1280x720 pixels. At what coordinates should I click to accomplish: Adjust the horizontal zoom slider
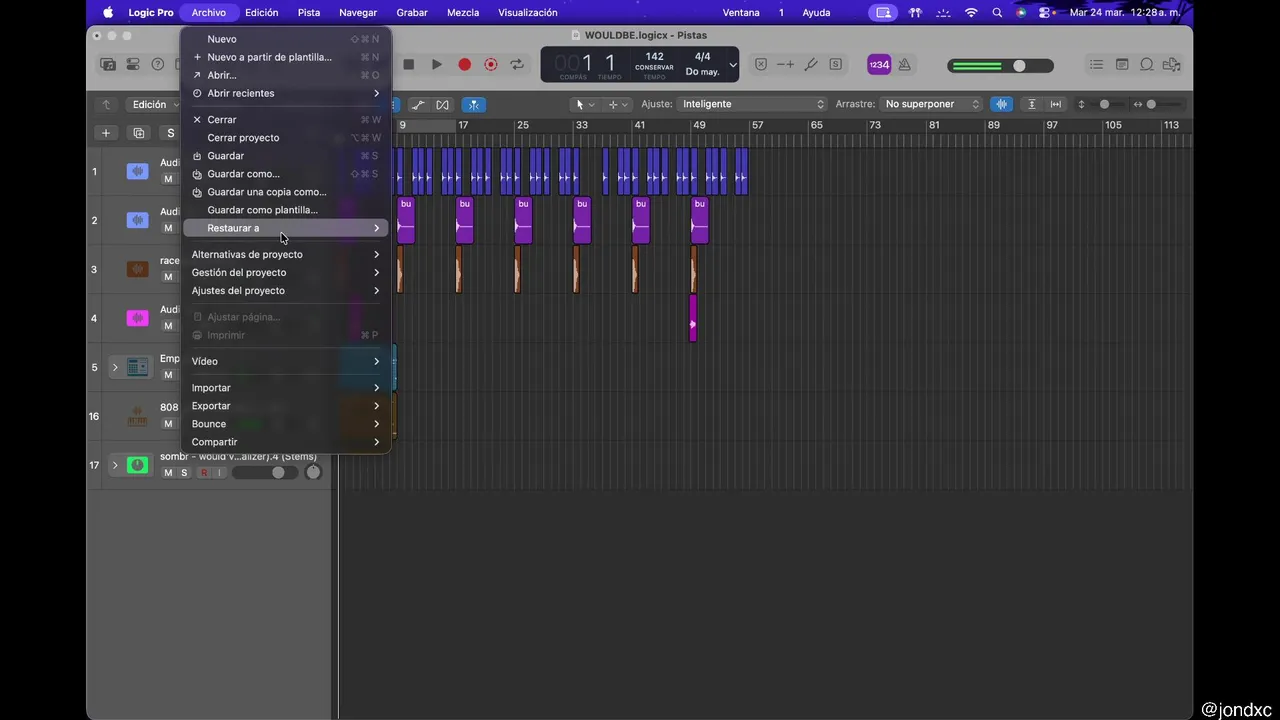(1166, 104)
